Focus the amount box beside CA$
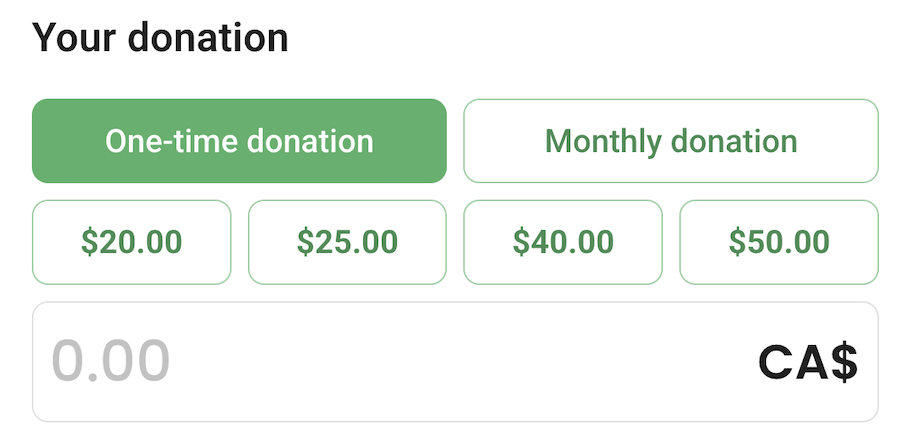Screen dimensions: 900x448 [x=455, y=362]
